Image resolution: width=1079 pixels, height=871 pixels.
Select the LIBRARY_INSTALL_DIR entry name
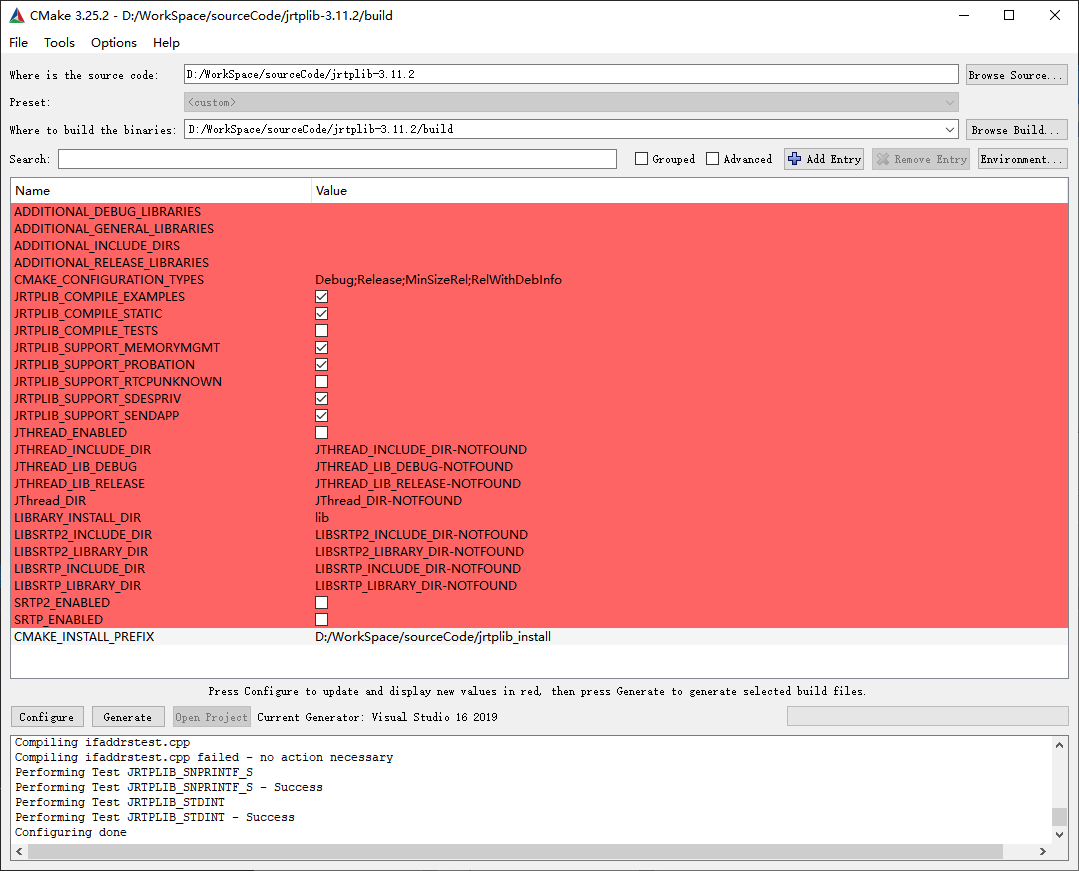pyautogui.click(x=78, y=517)
